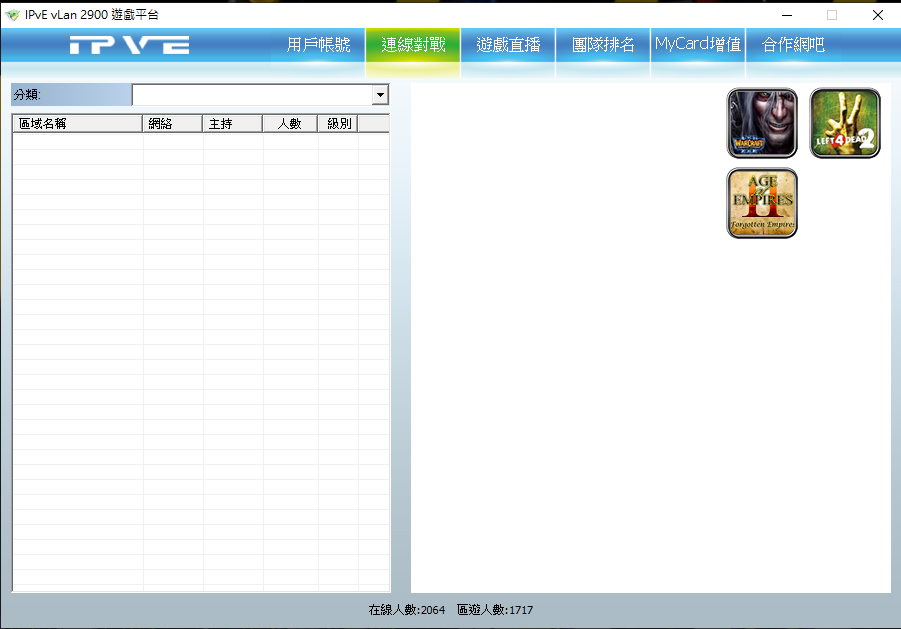Screen dimensions: 901x629
Task: Select the Age of Empires II icon
Action: 762,203
